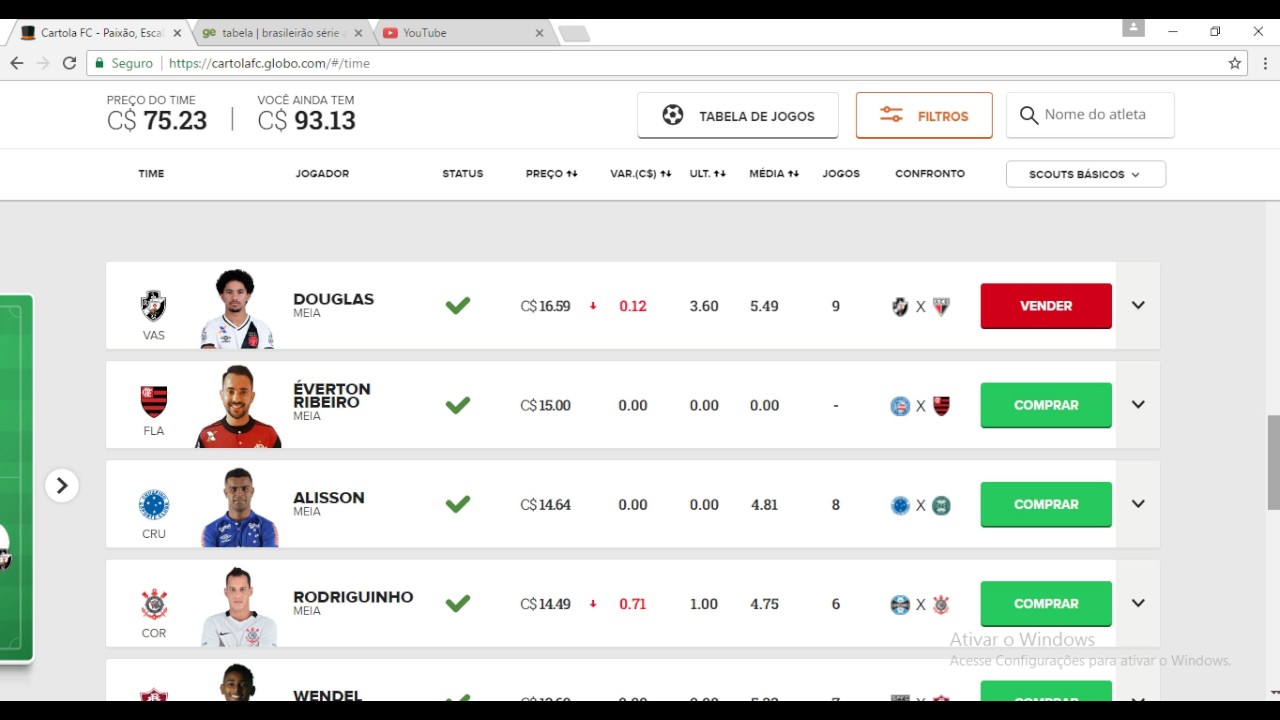Click the soccer ball icon in Tabela de Jogos
The height and width of the screenshot is (720, 1280).
point(673,115)
